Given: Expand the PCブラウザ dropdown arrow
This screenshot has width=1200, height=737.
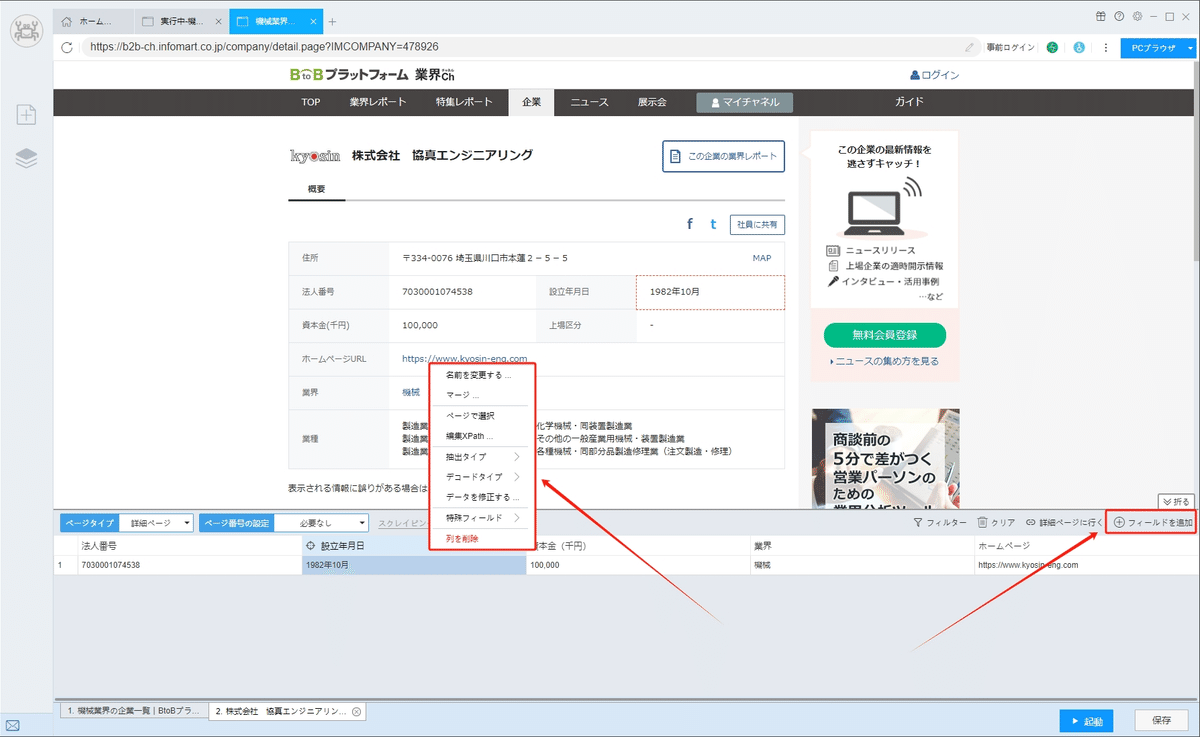Looking at the screenshot, I should pyautogui.click(x=1191, y=46).
